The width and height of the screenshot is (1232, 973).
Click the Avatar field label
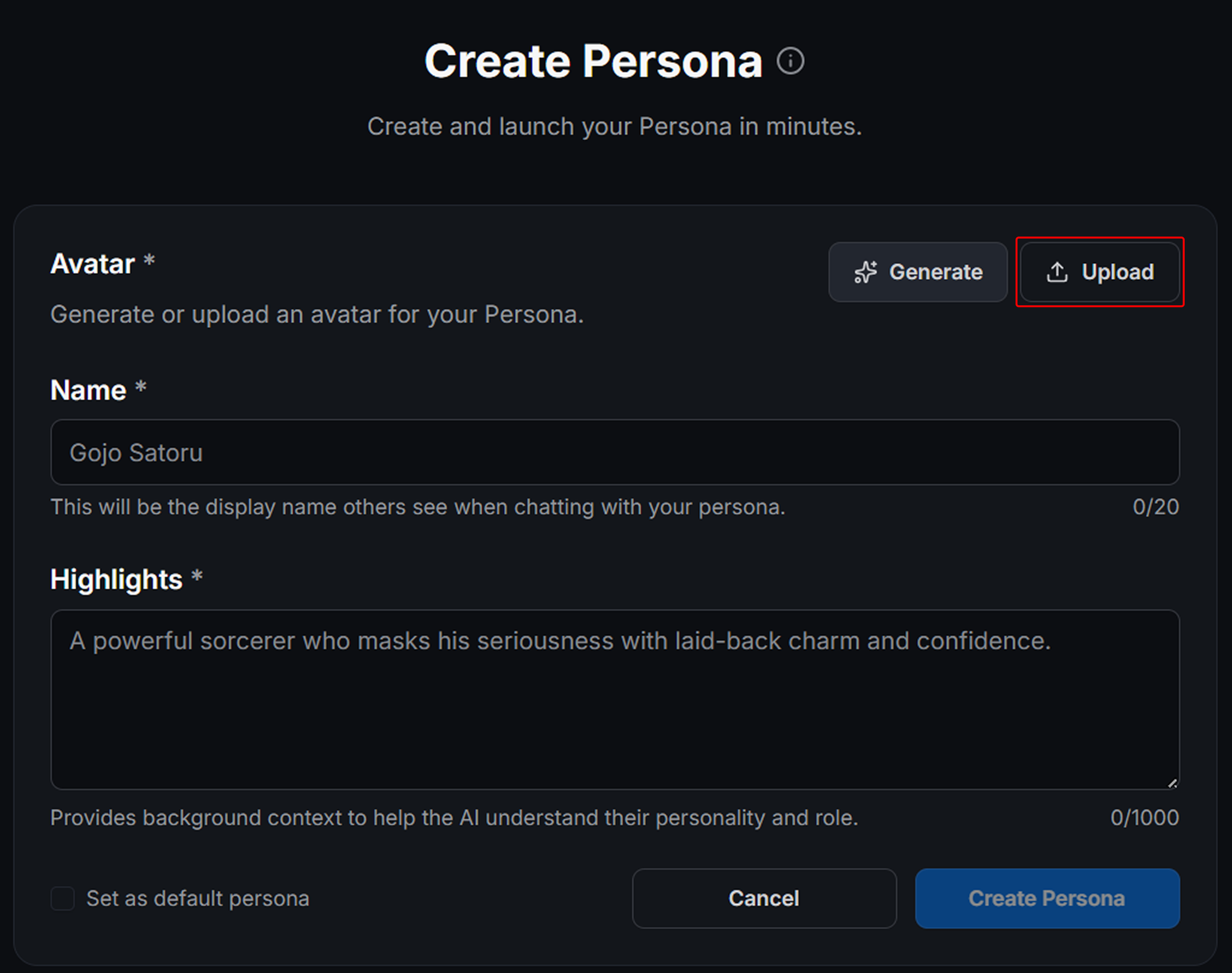92,264
